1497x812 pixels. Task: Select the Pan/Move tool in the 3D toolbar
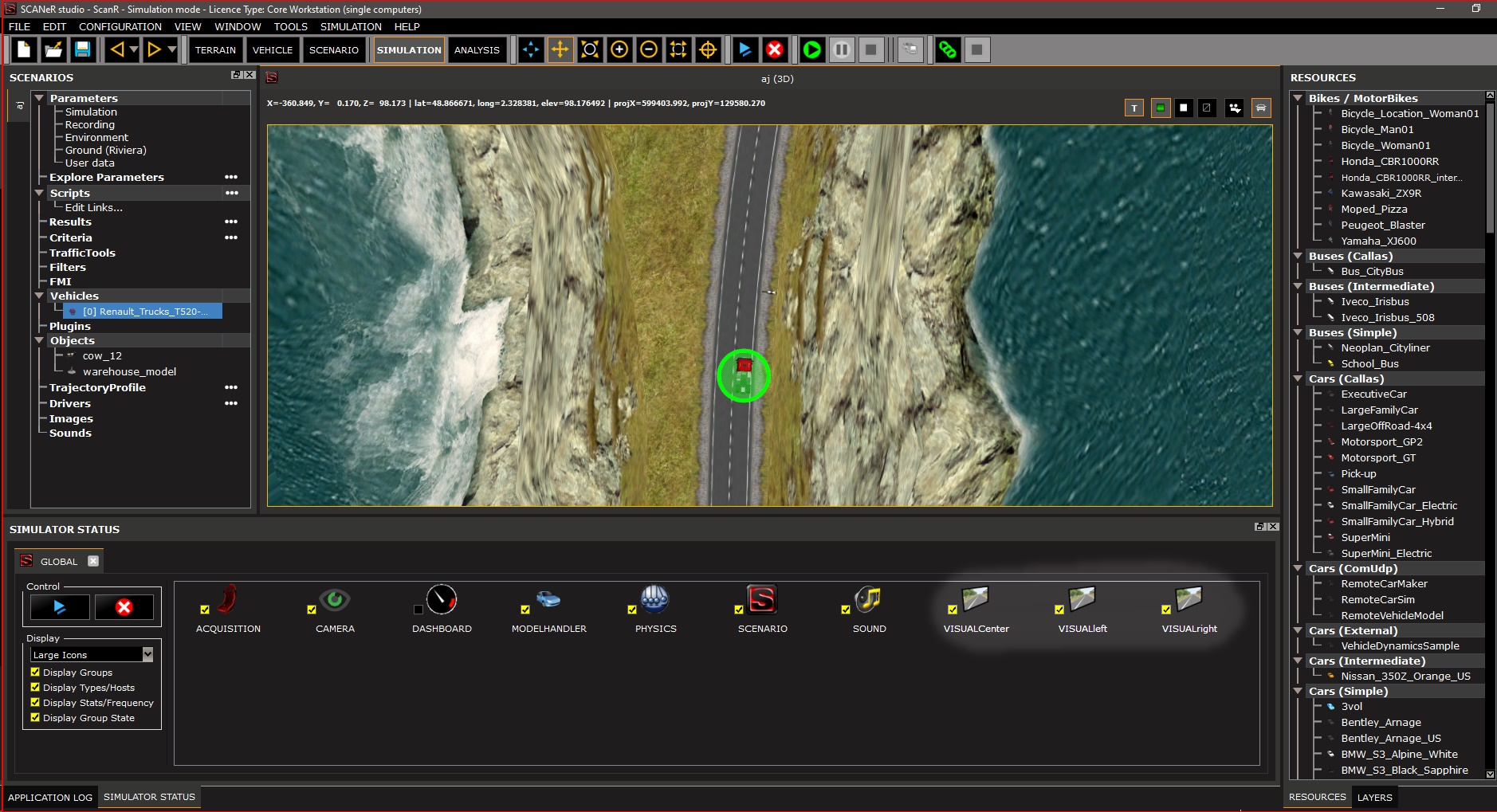pos(560,49)
